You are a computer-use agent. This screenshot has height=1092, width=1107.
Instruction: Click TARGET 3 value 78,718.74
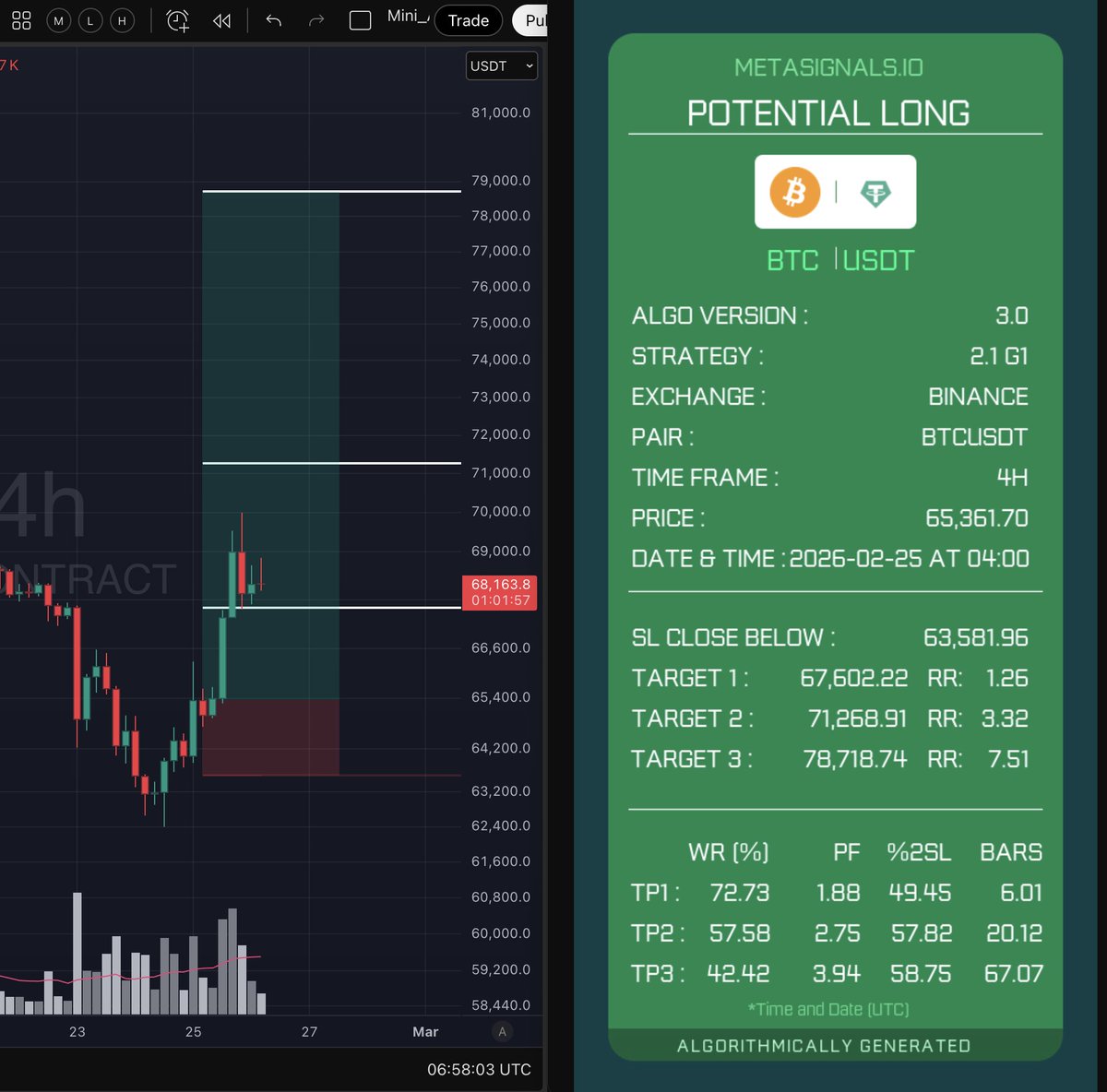tap(855, 759)
